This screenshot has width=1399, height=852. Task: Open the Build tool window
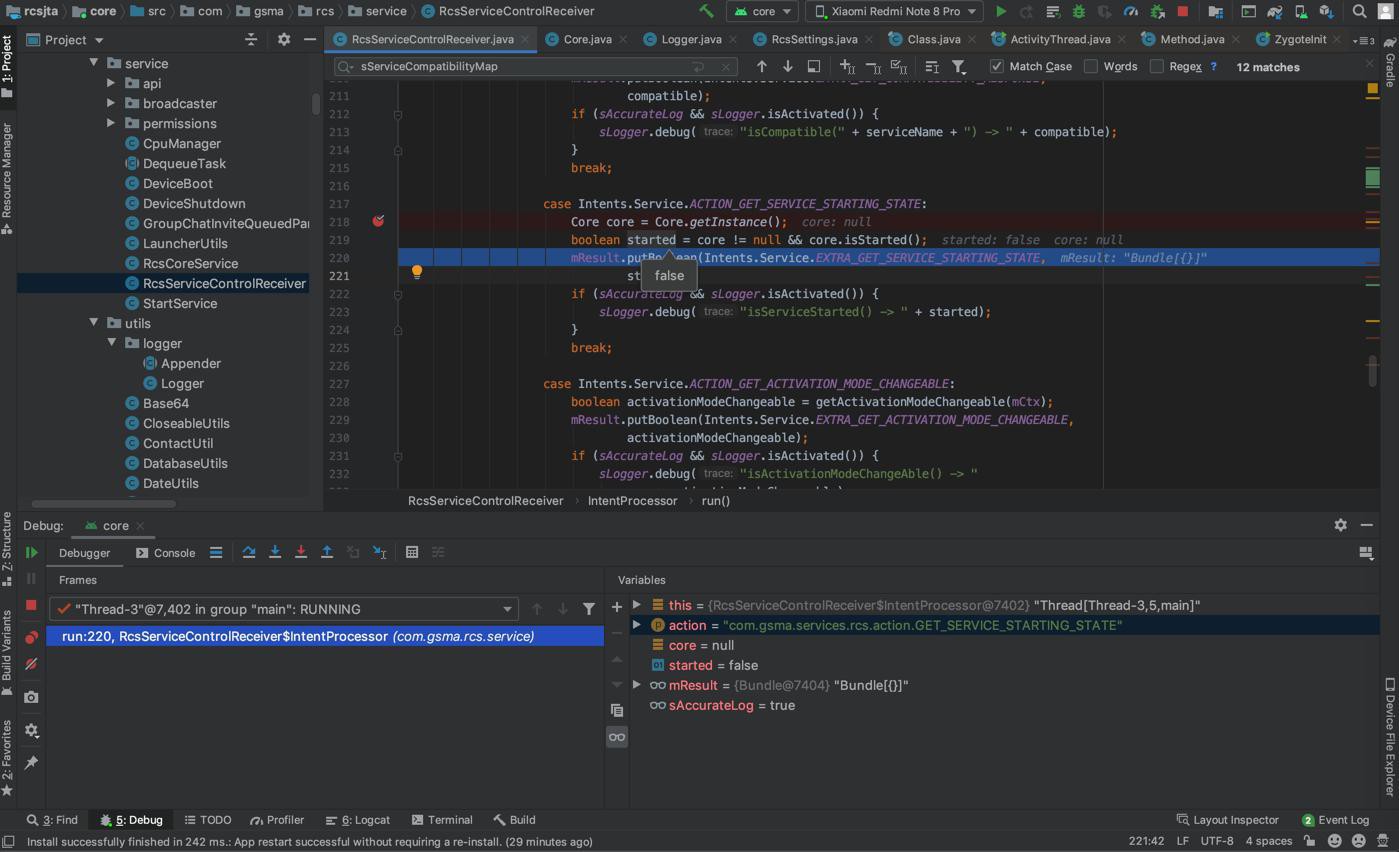(514, 820)
